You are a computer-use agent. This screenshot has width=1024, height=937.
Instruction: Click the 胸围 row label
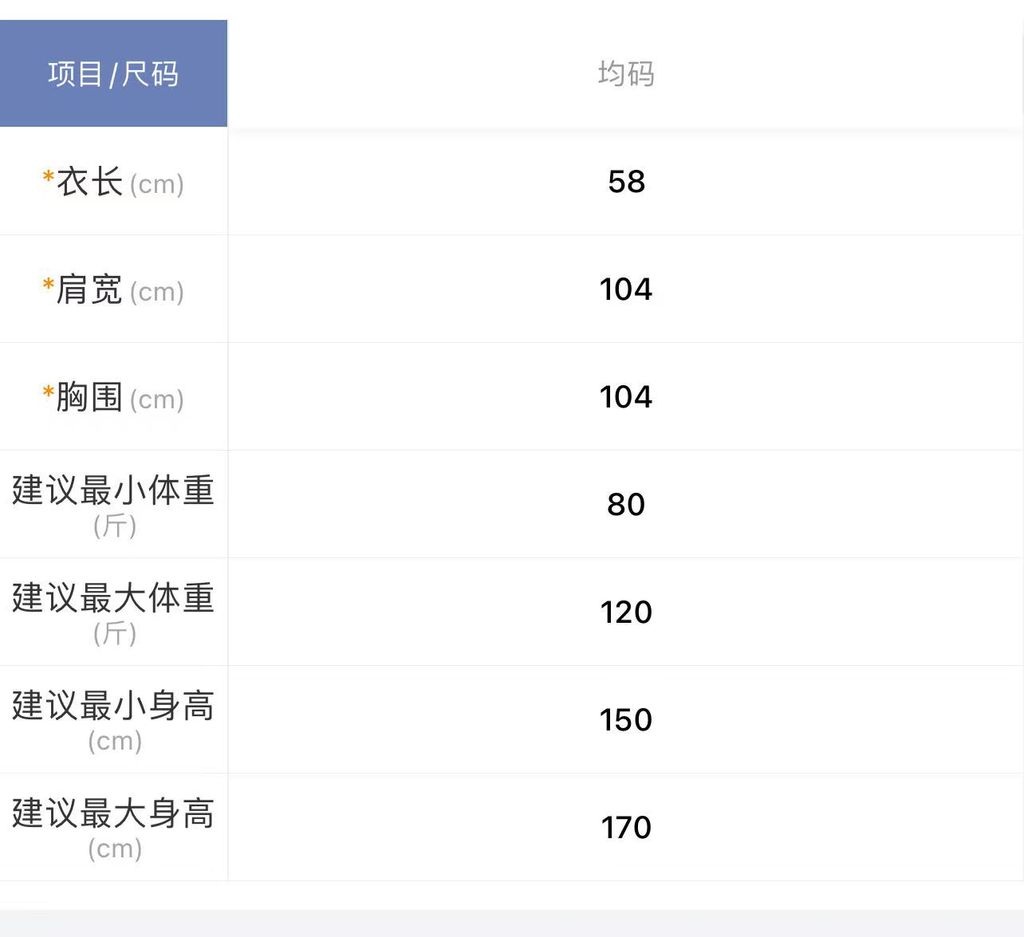[90, 397]
